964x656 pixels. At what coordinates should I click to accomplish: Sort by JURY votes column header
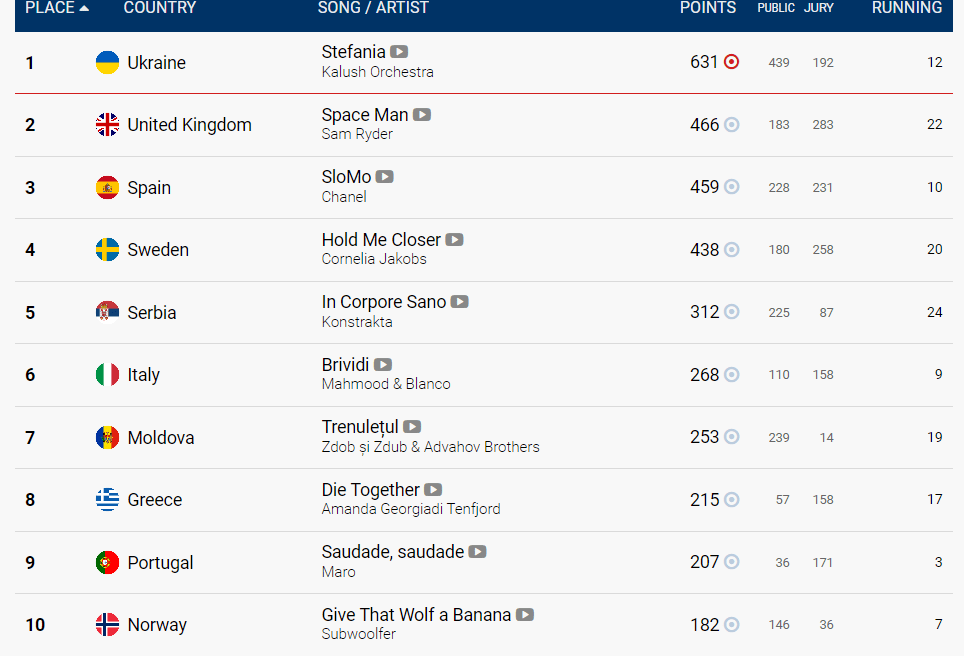819,8
